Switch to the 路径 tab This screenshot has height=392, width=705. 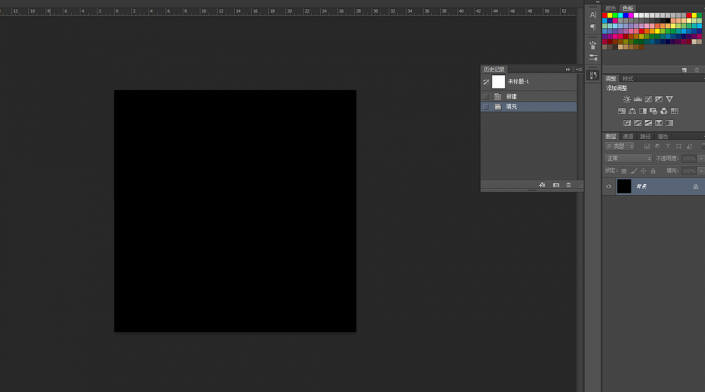click(x=645, y=136)
